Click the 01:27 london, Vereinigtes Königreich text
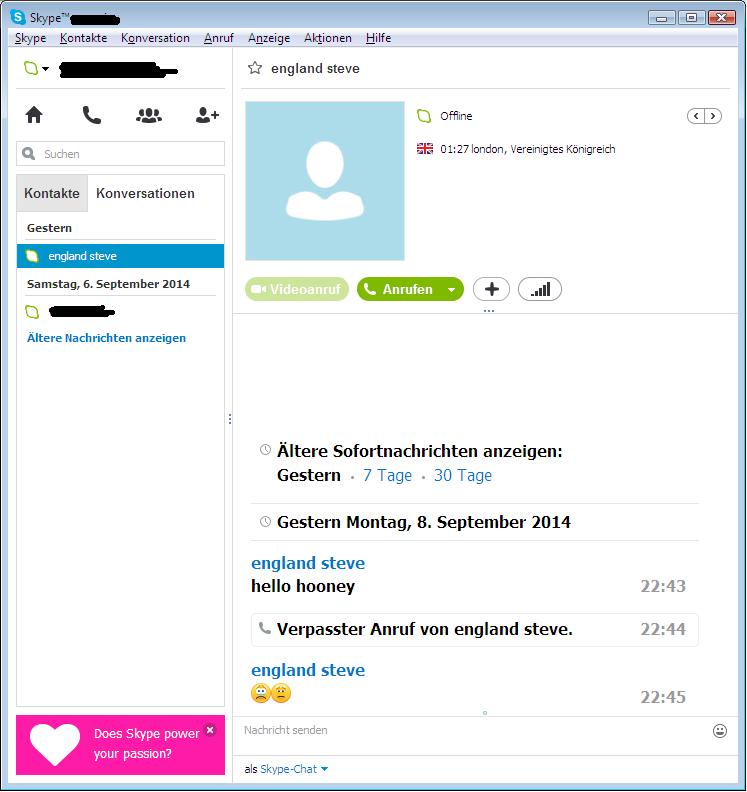This screenshot has height=792, width=747. point(528,149)
